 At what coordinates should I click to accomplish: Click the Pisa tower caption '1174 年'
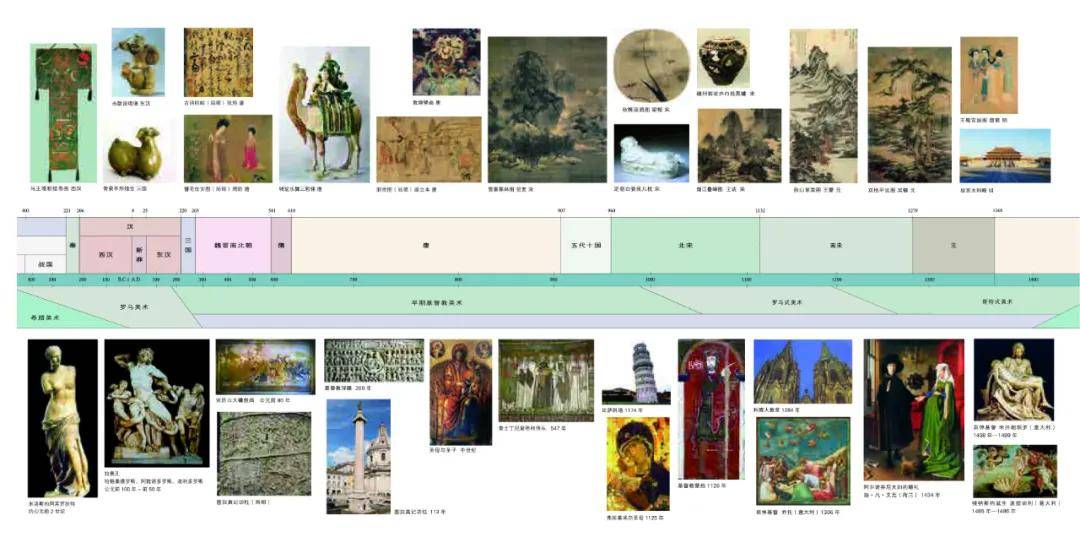pyautogui.click(x=634, y=410)
